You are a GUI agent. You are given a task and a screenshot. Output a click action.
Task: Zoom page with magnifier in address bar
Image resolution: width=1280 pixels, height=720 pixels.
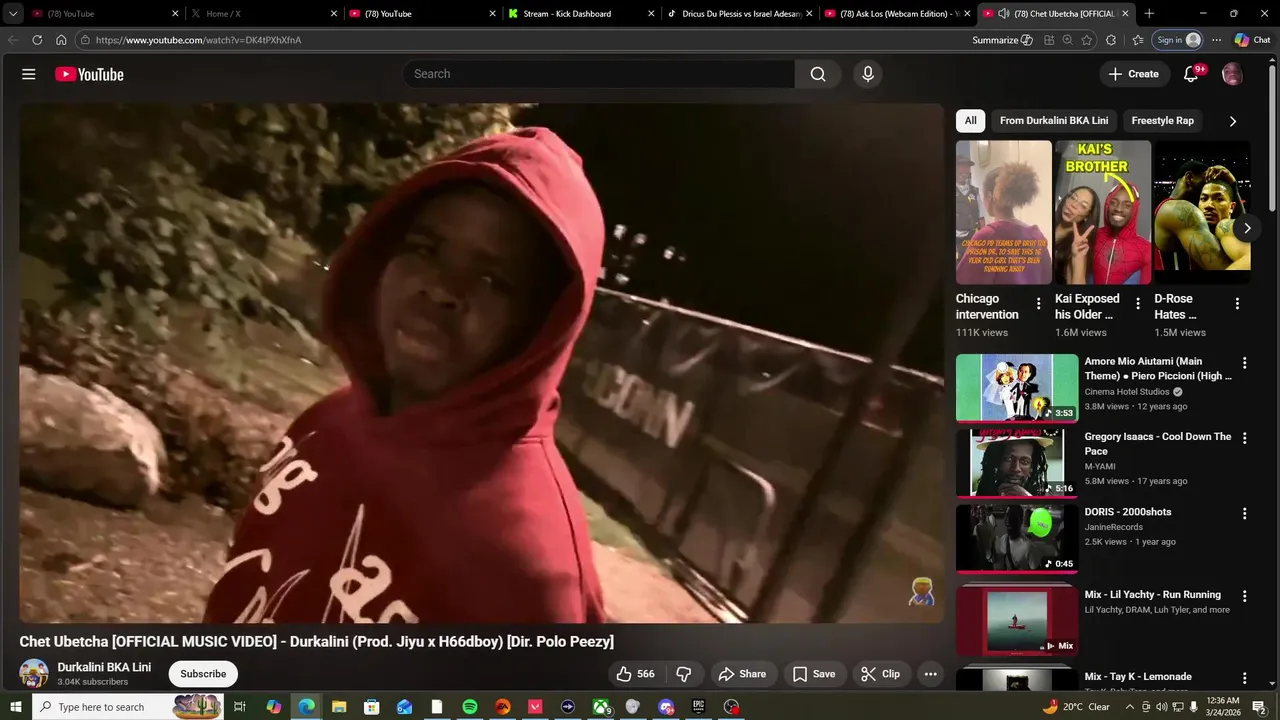tap(1067, 40)
